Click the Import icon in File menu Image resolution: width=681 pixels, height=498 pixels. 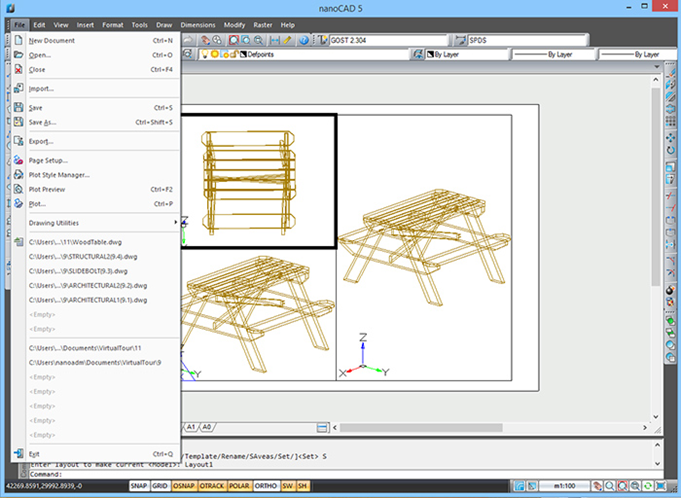(x=19, y=88)
